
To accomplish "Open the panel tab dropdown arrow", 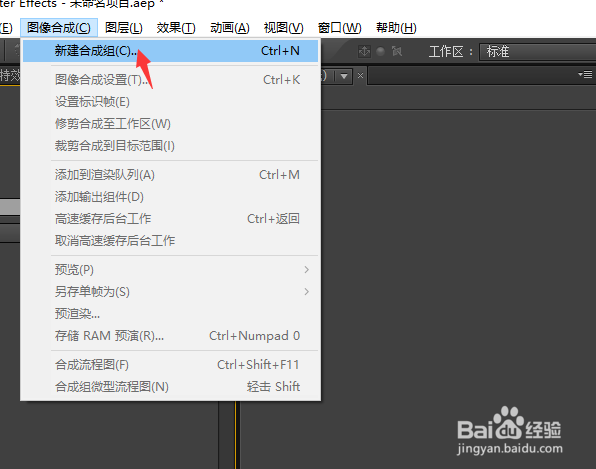I will point(344,76).
